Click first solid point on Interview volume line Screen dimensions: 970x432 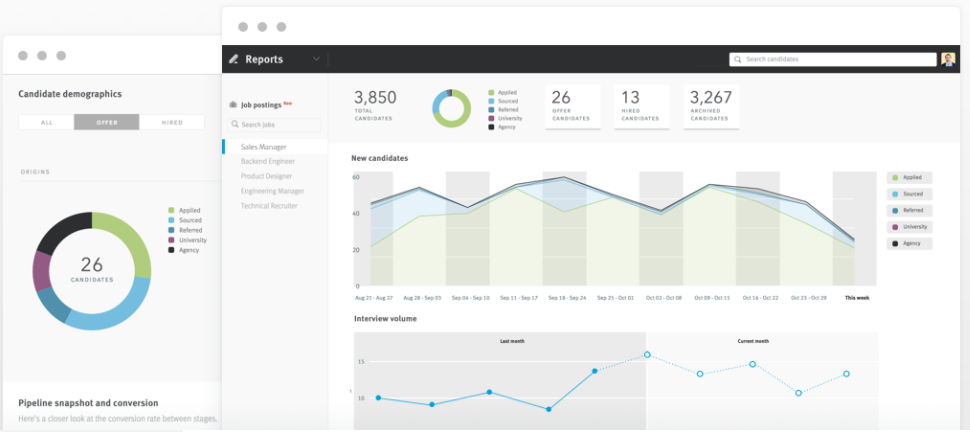coord(378,398)
